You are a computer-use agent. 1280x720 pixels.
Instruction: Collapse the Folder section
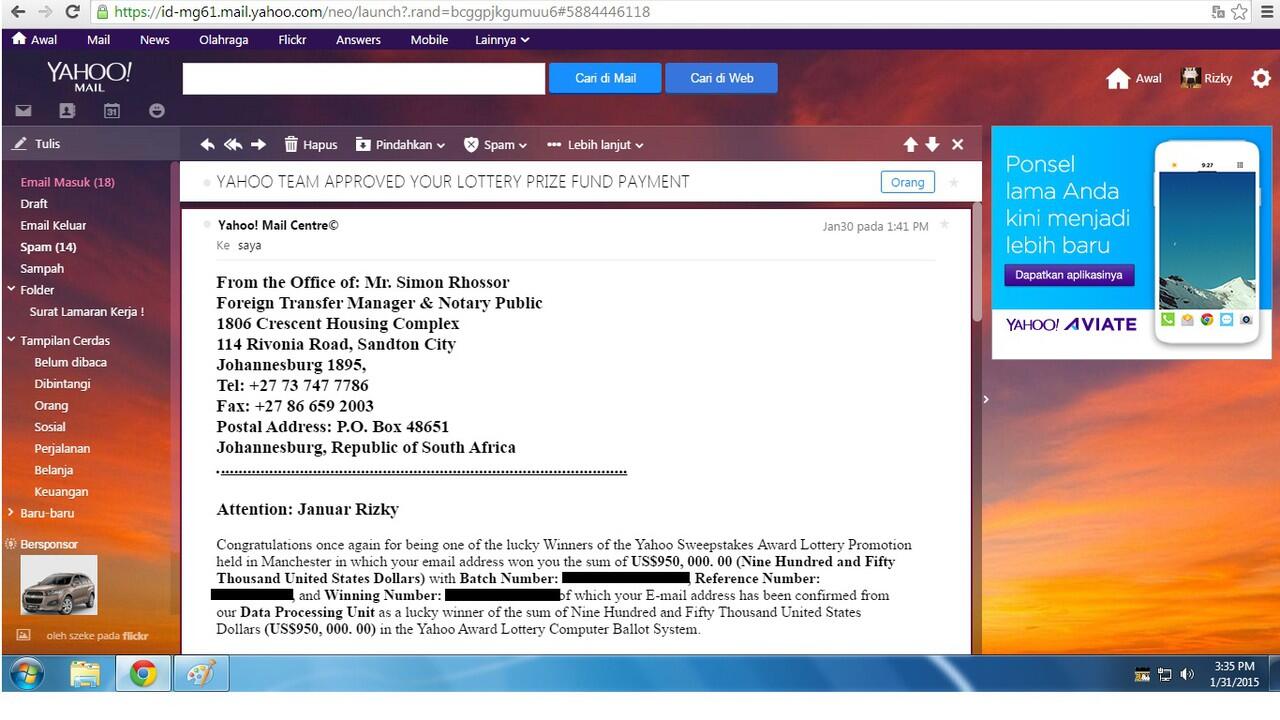pos(11,290)
